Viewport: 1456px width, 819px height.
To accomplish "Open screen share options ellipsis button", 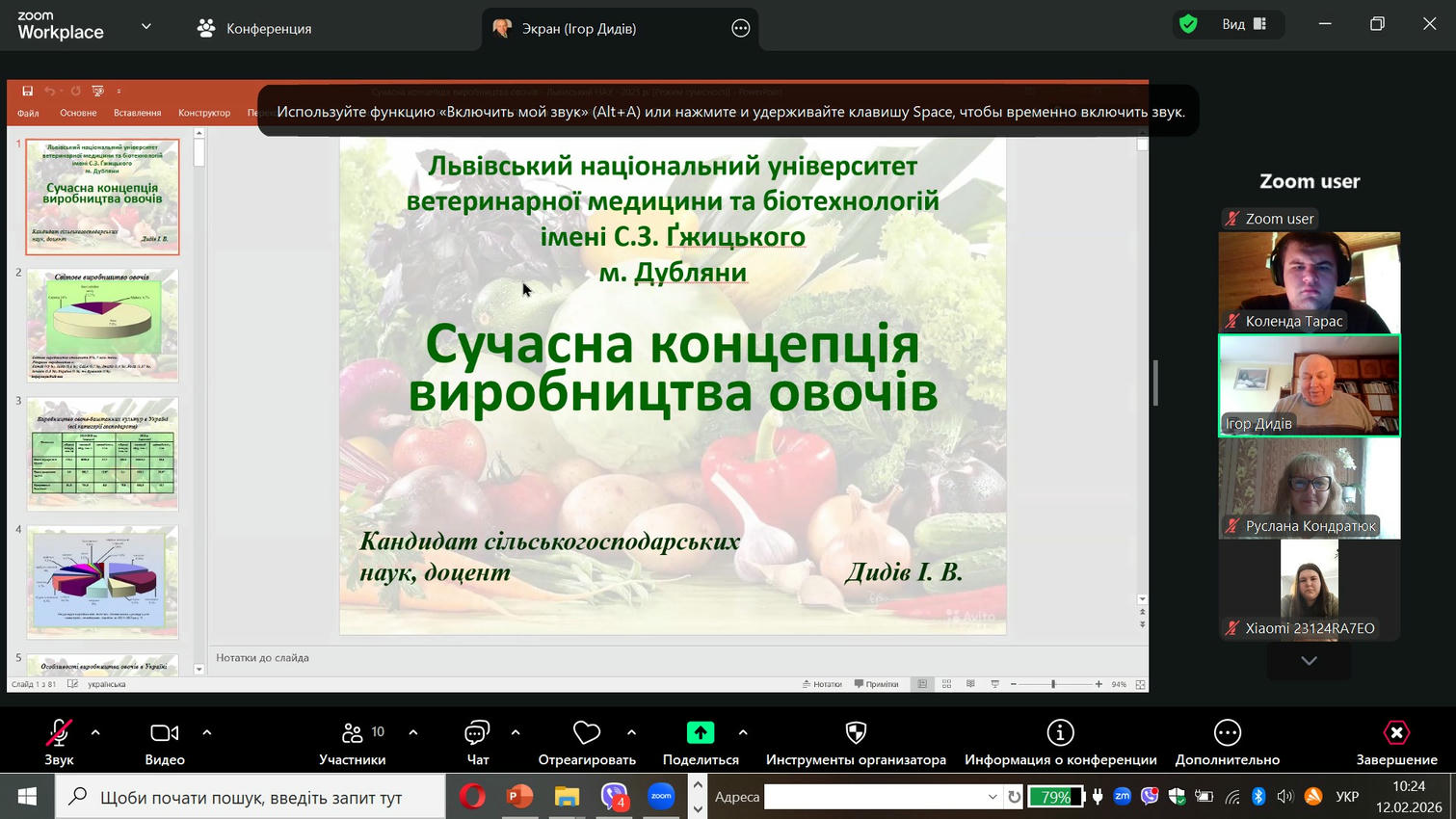I will 740,29.
